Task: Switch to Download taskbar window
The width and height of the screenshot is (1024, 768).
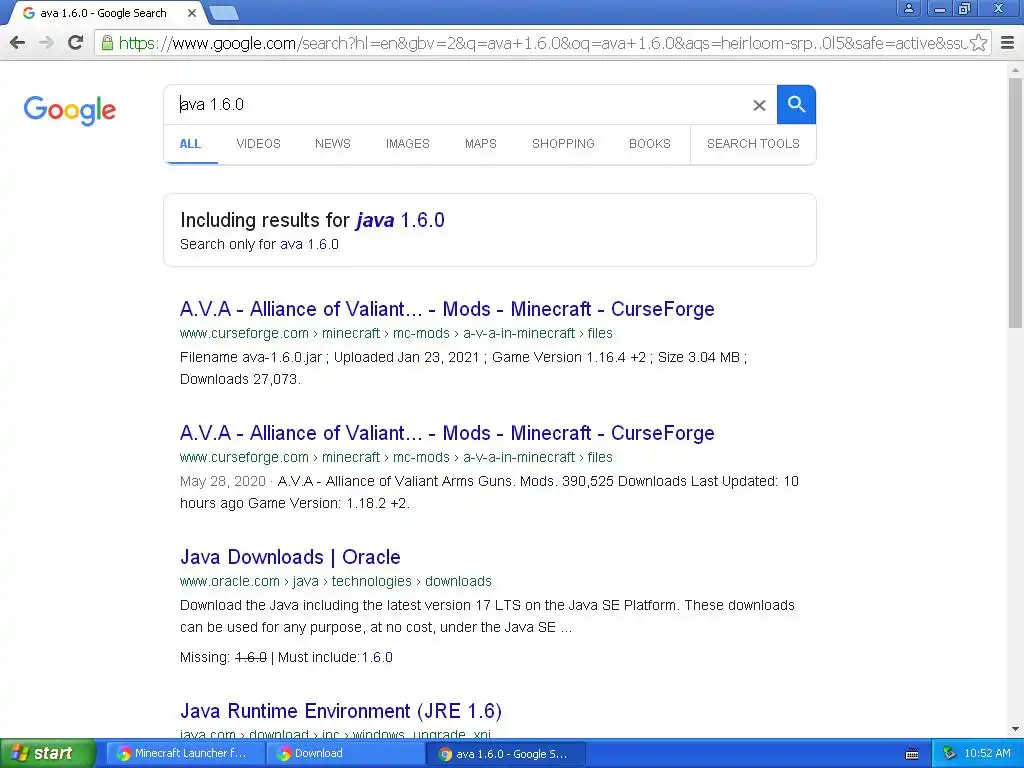Action: pos(344,754)
